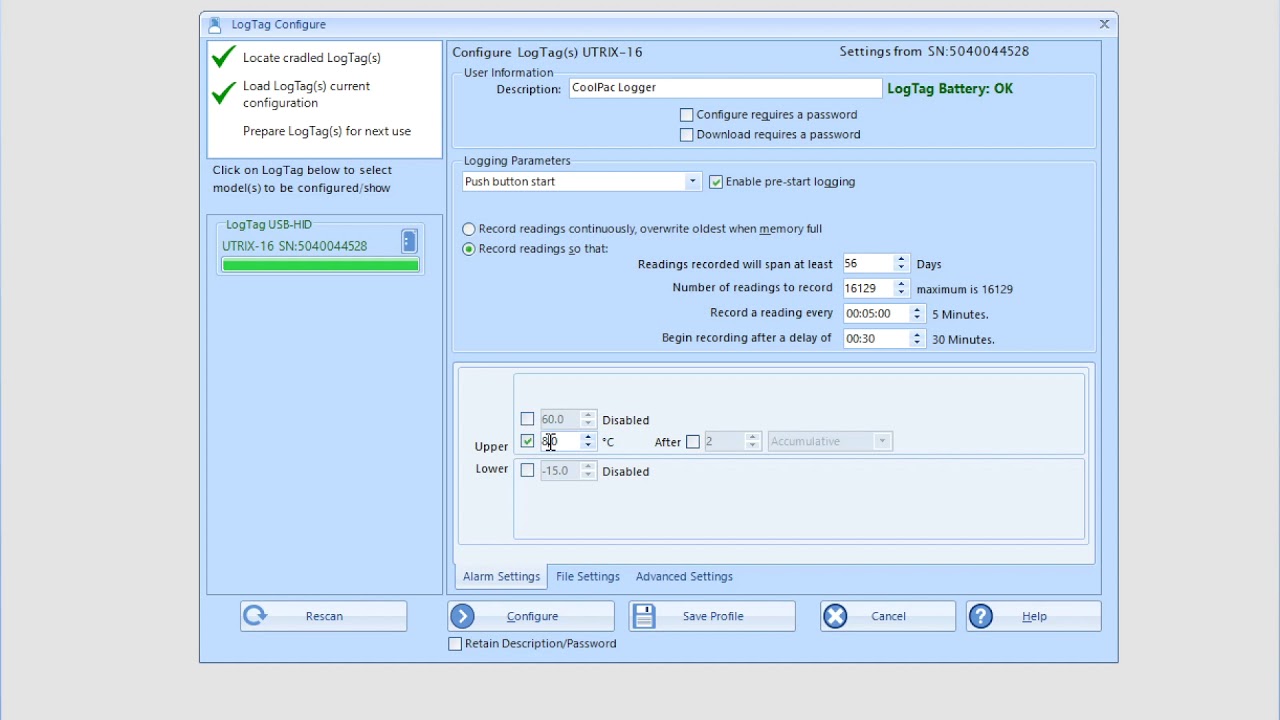Enable Configure requires a password
The image size is (1280, 720).
[x=686, y=115]
